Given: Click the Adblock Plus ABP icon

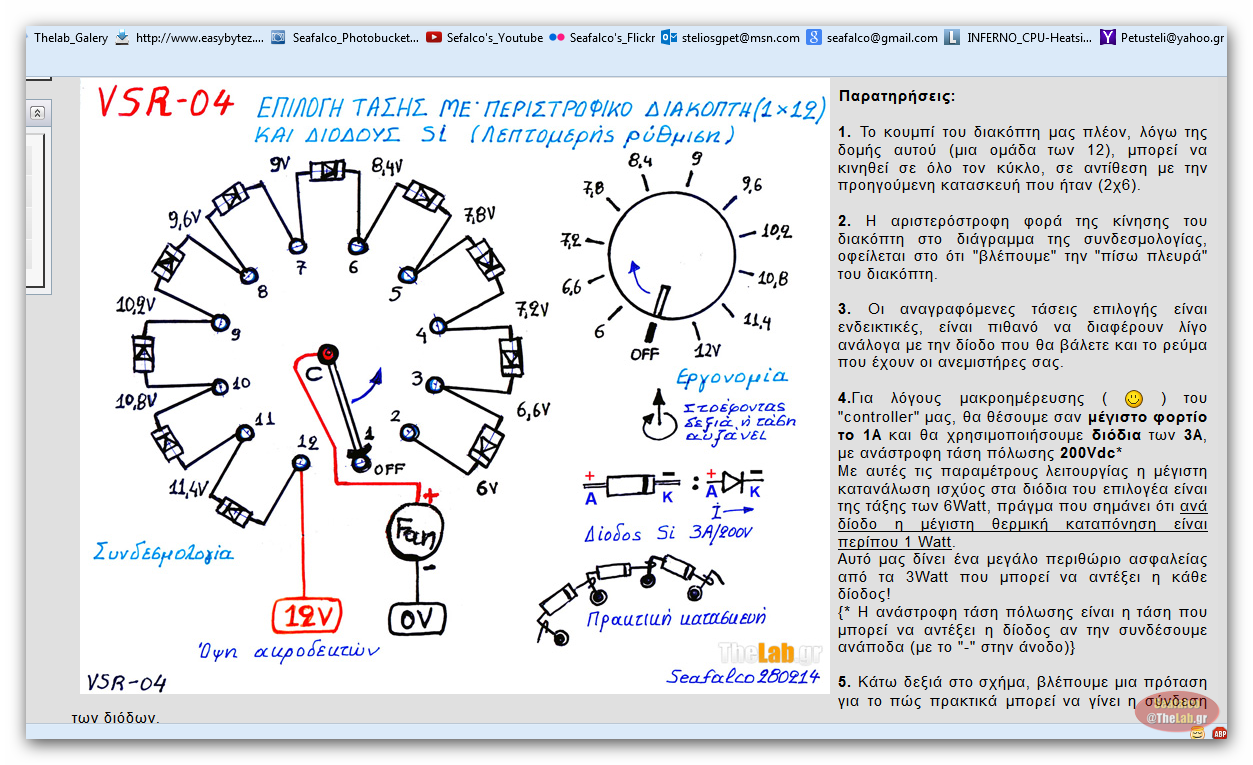Looking at the screenshot, I should click(1219, 733).
